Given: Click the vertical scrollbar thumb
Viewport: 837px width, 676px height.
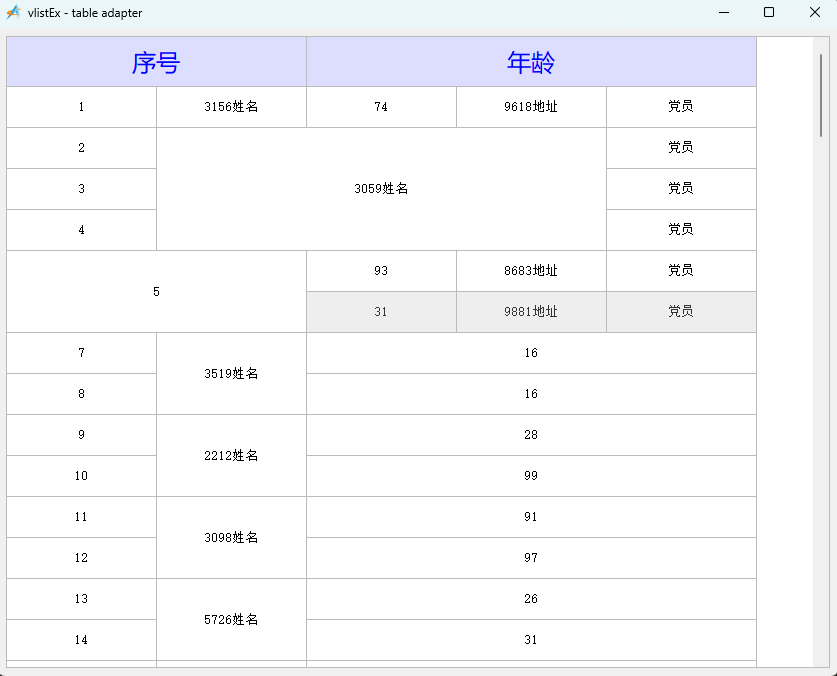Looking at the screenshot, I should 821,96.
